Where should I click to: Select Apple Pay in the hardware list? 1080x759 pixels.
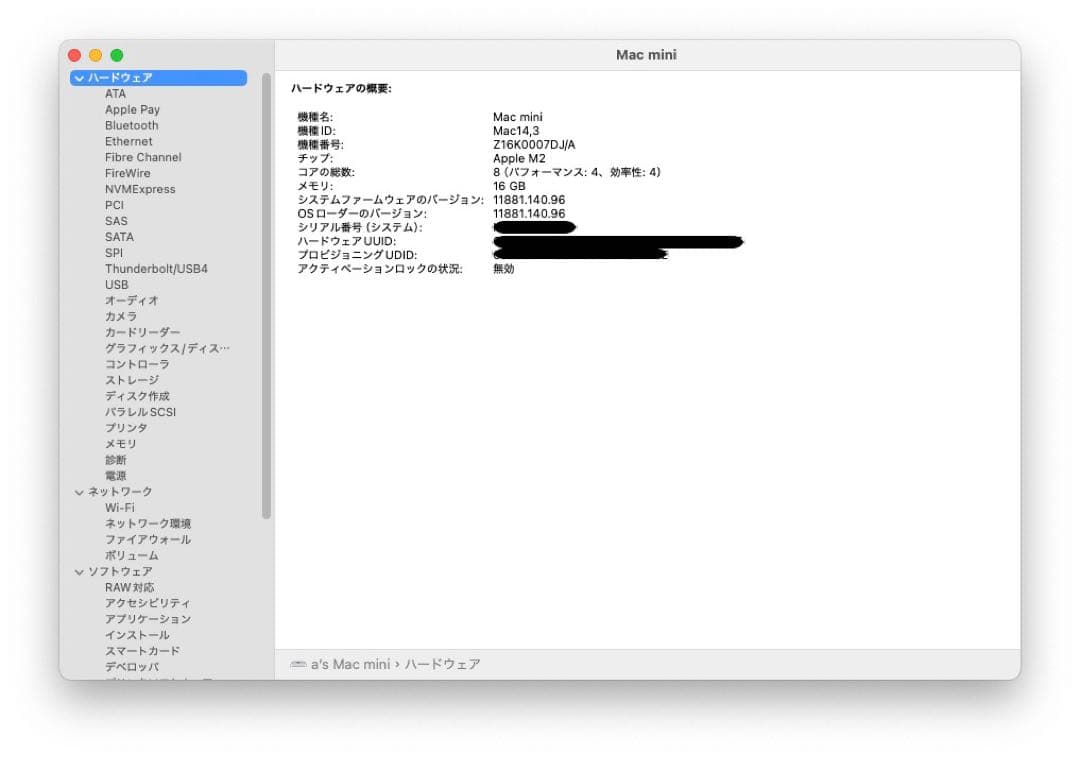pyautogui.click(x=132, y=109)
